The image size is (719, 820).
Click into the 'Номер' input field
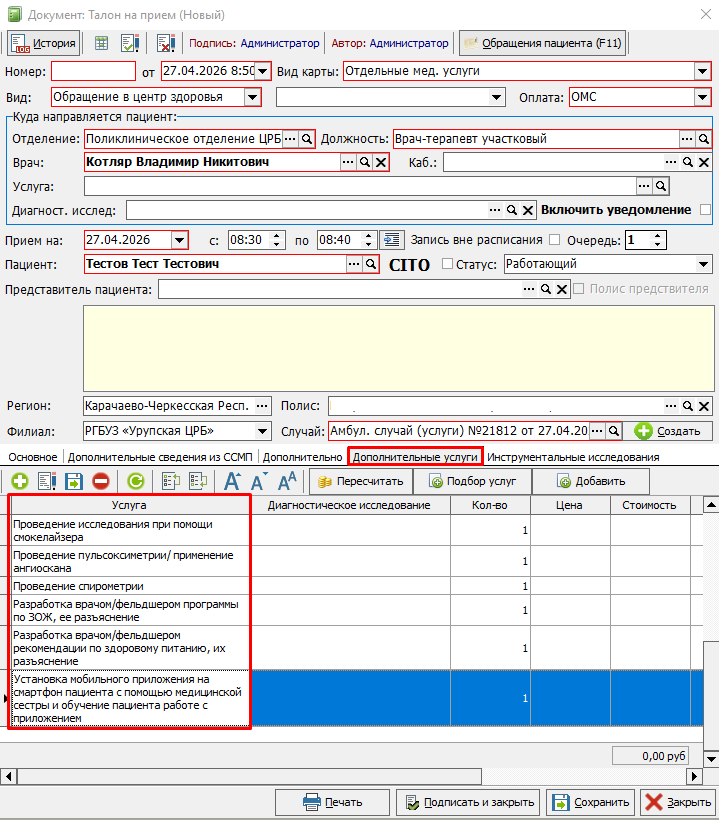point(93,71)
